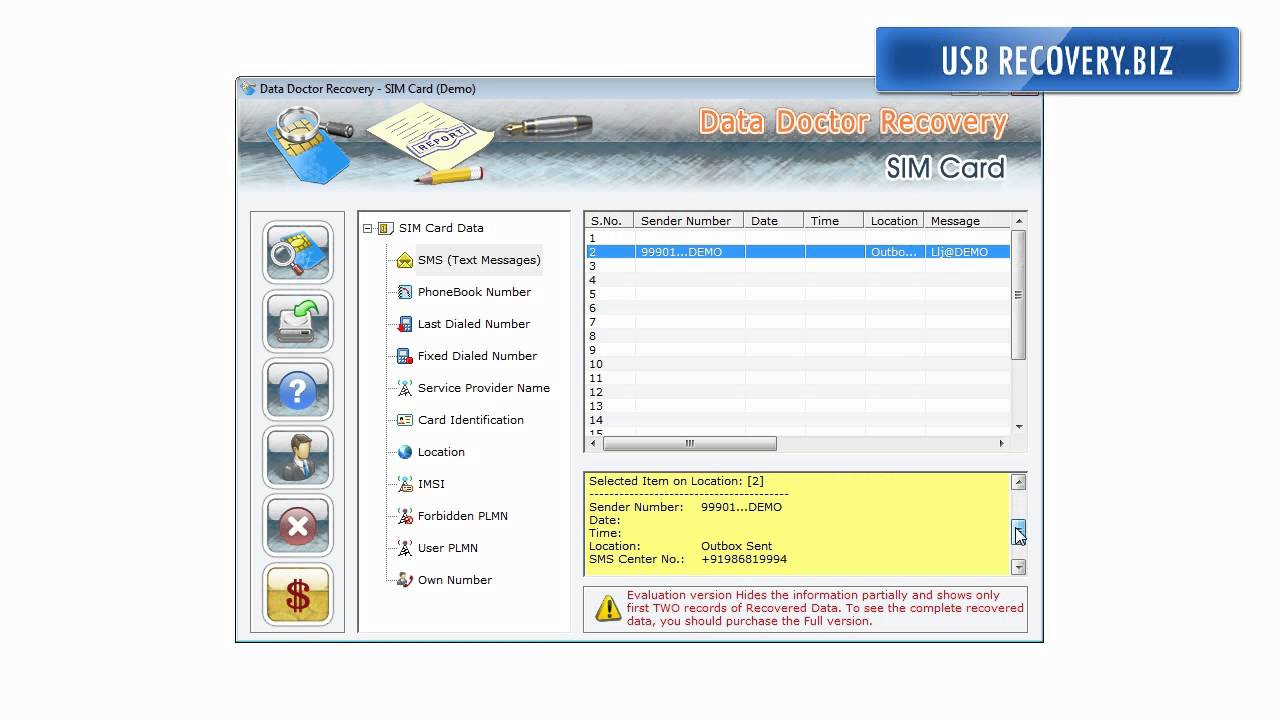Click the Fixed Dialed Number icon
The image size is (1280, 720).
404,356
